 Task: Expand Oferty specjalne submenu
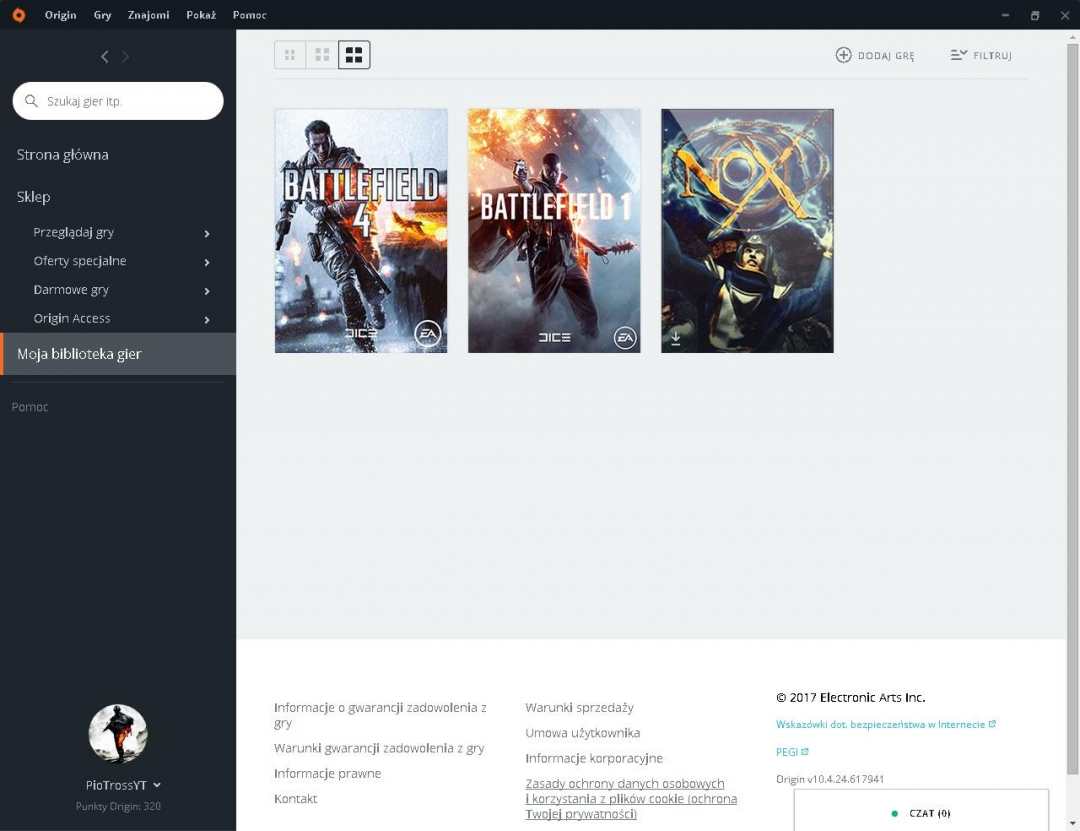point(207,262)
